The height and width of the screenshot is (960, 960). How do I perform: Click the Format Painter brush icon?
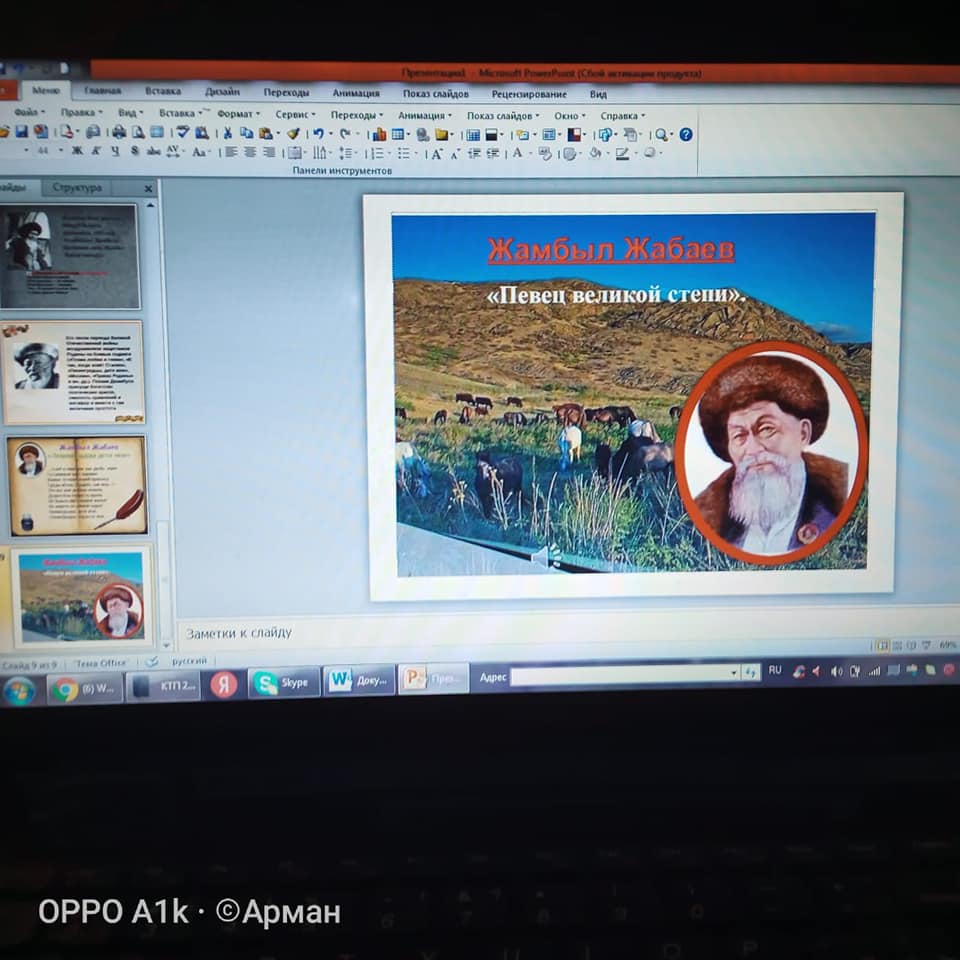(293, 133)
